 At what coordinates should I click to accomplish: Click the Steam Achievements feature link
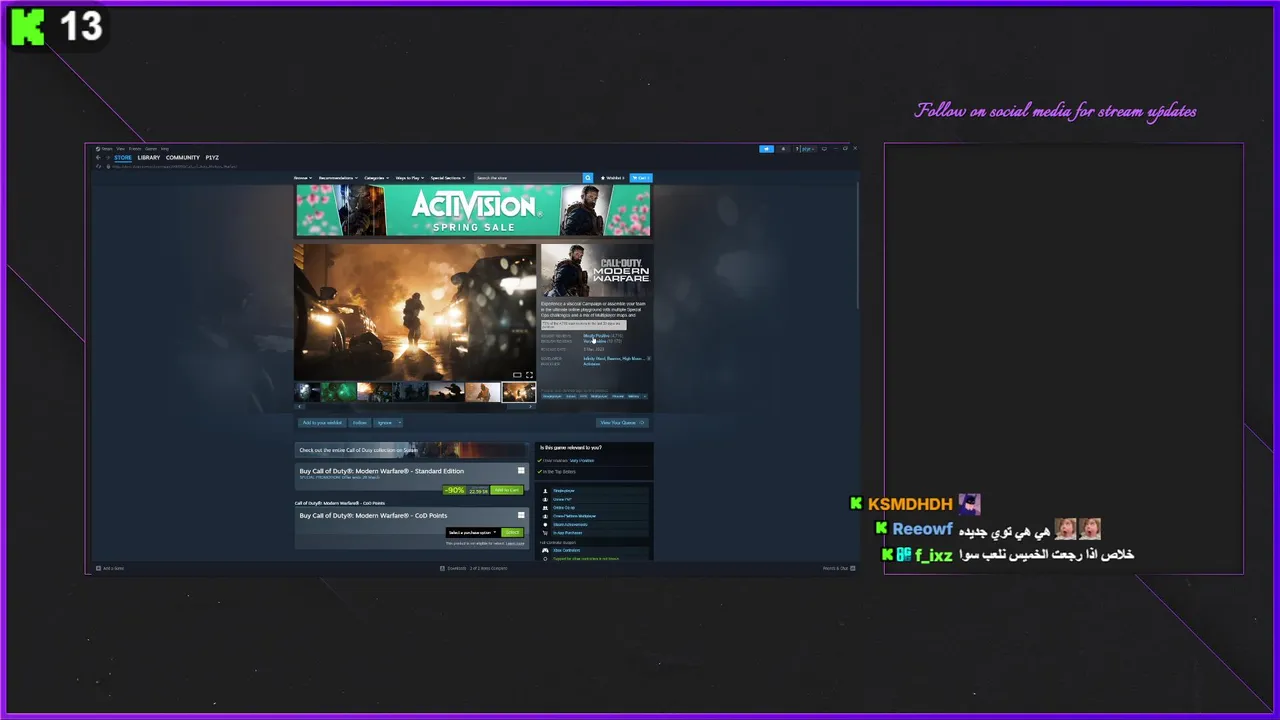[570, 524]
